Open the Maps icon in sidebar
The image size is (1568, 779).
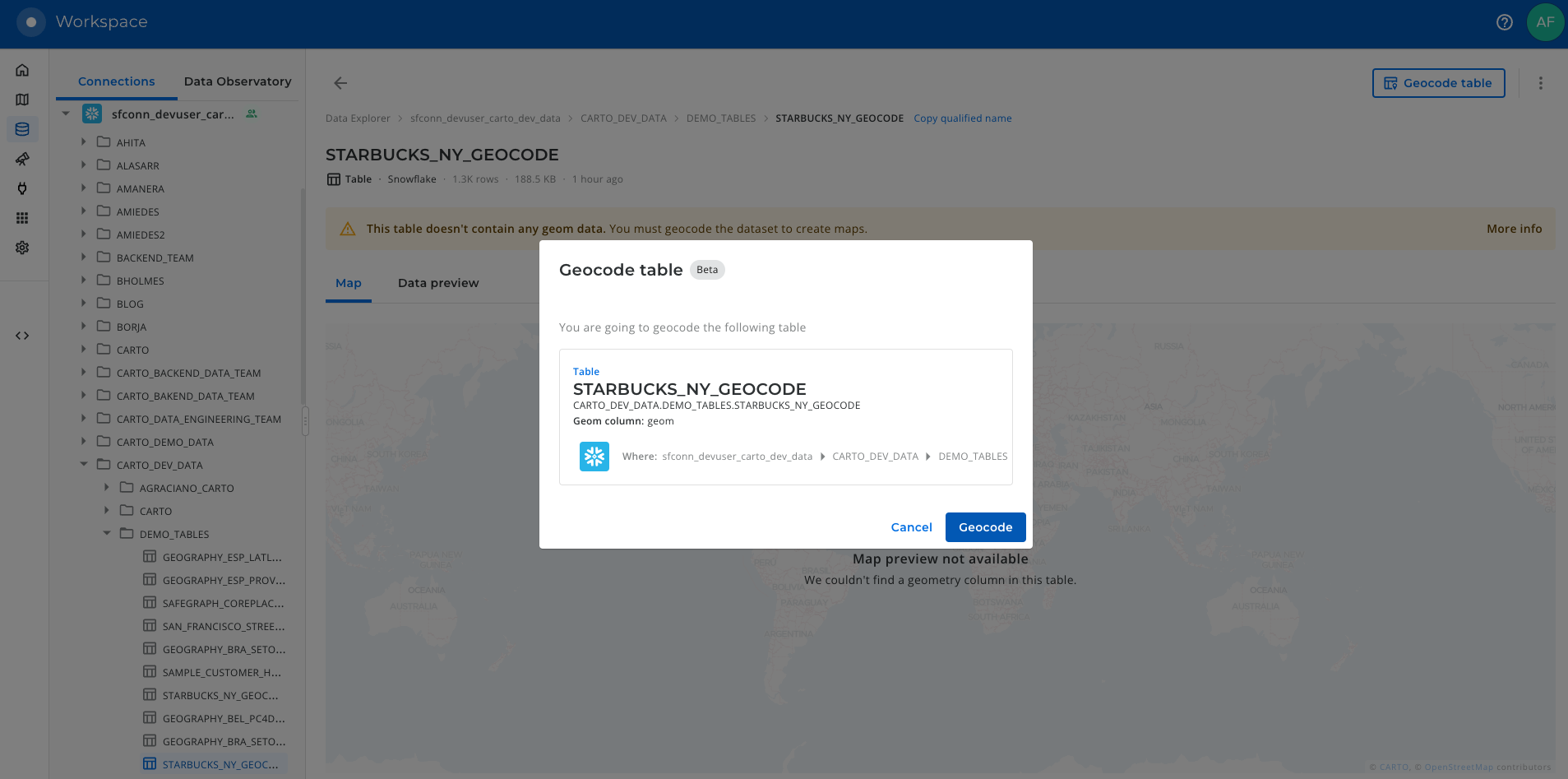(22, 100)
